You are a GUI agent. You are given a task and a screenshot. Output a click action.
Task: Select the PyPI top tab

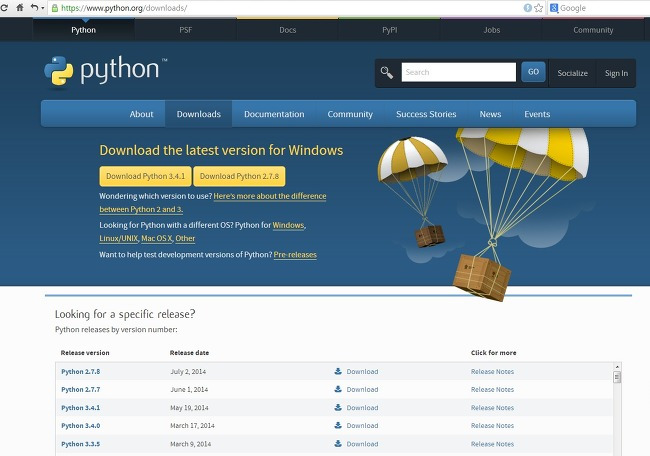[389, 30]
